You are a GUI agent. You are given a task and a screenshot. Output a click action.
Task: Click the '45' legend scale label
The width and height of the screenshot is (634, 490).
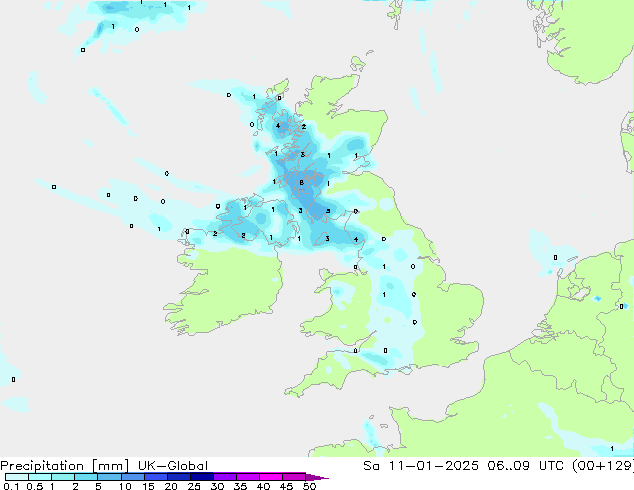tap(286, 486)
